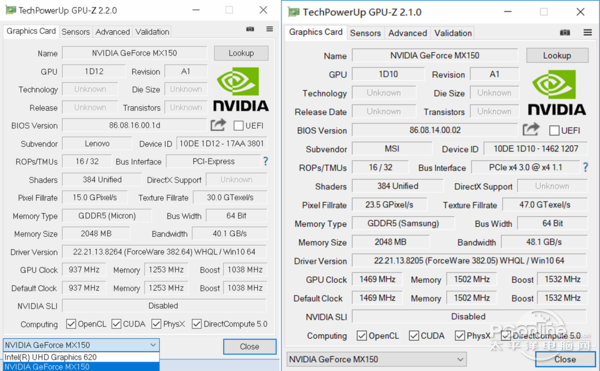Click Lookup button in GPU-Z 2.2.0

(x=241, y=53)
